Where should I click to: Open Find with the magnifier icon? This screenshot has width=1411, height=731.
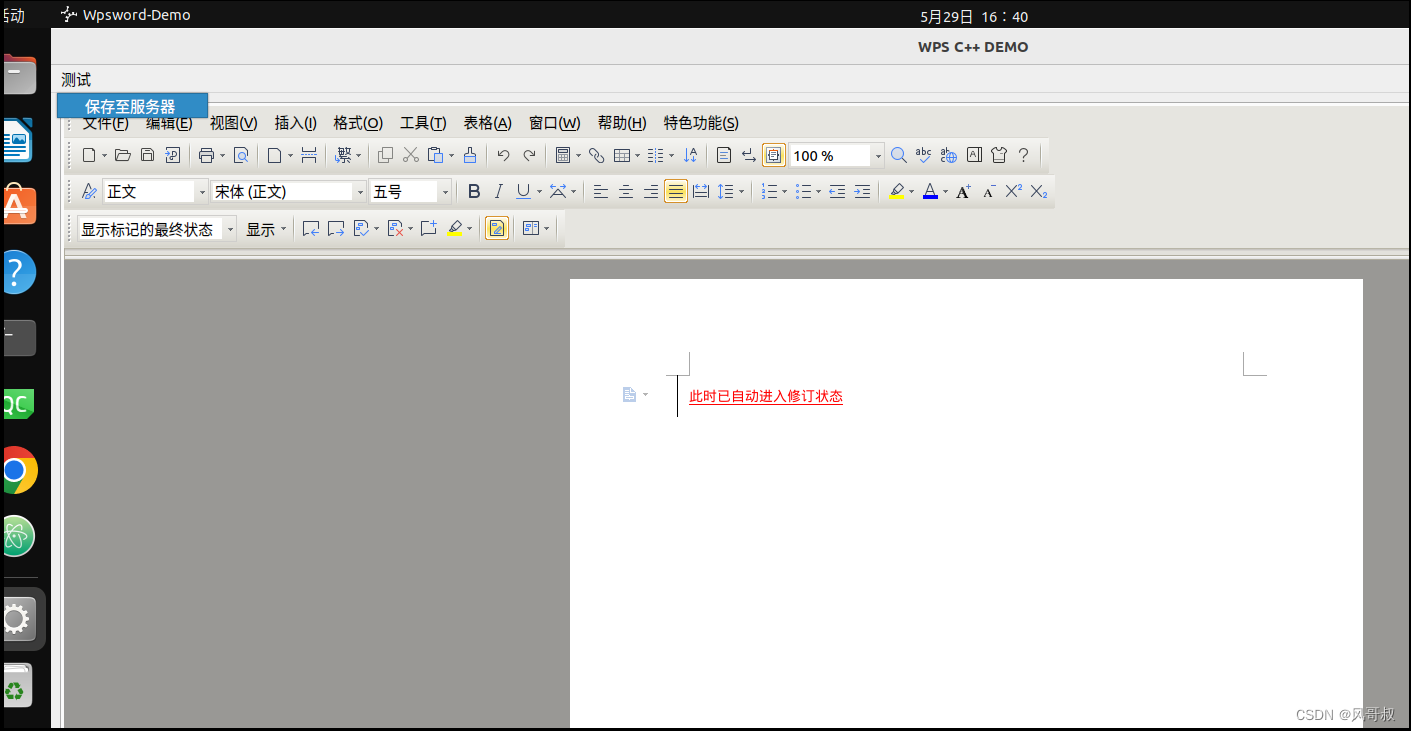(898, 155)
